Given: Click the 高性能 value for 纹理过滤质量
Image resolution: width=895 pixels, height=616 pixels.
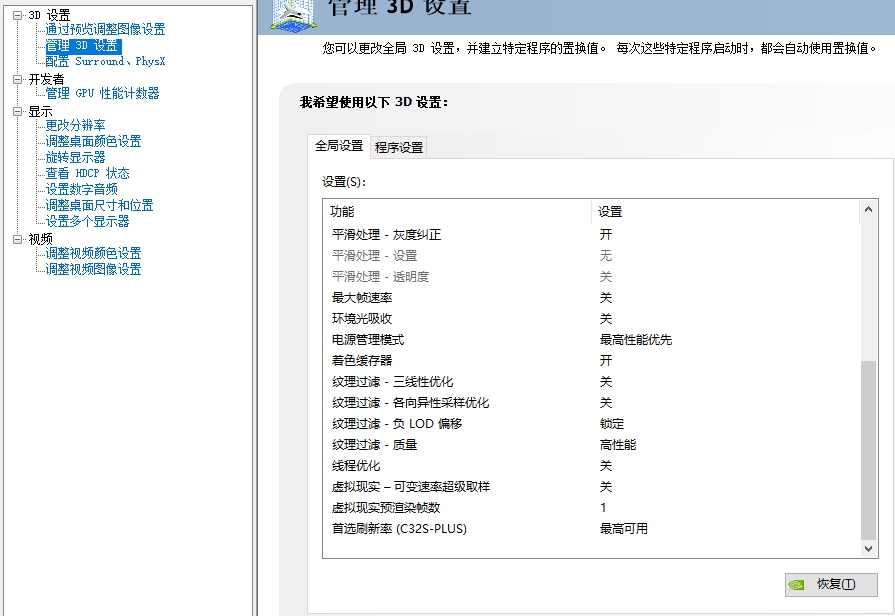Looking at the screenshot, I should 618,445.
